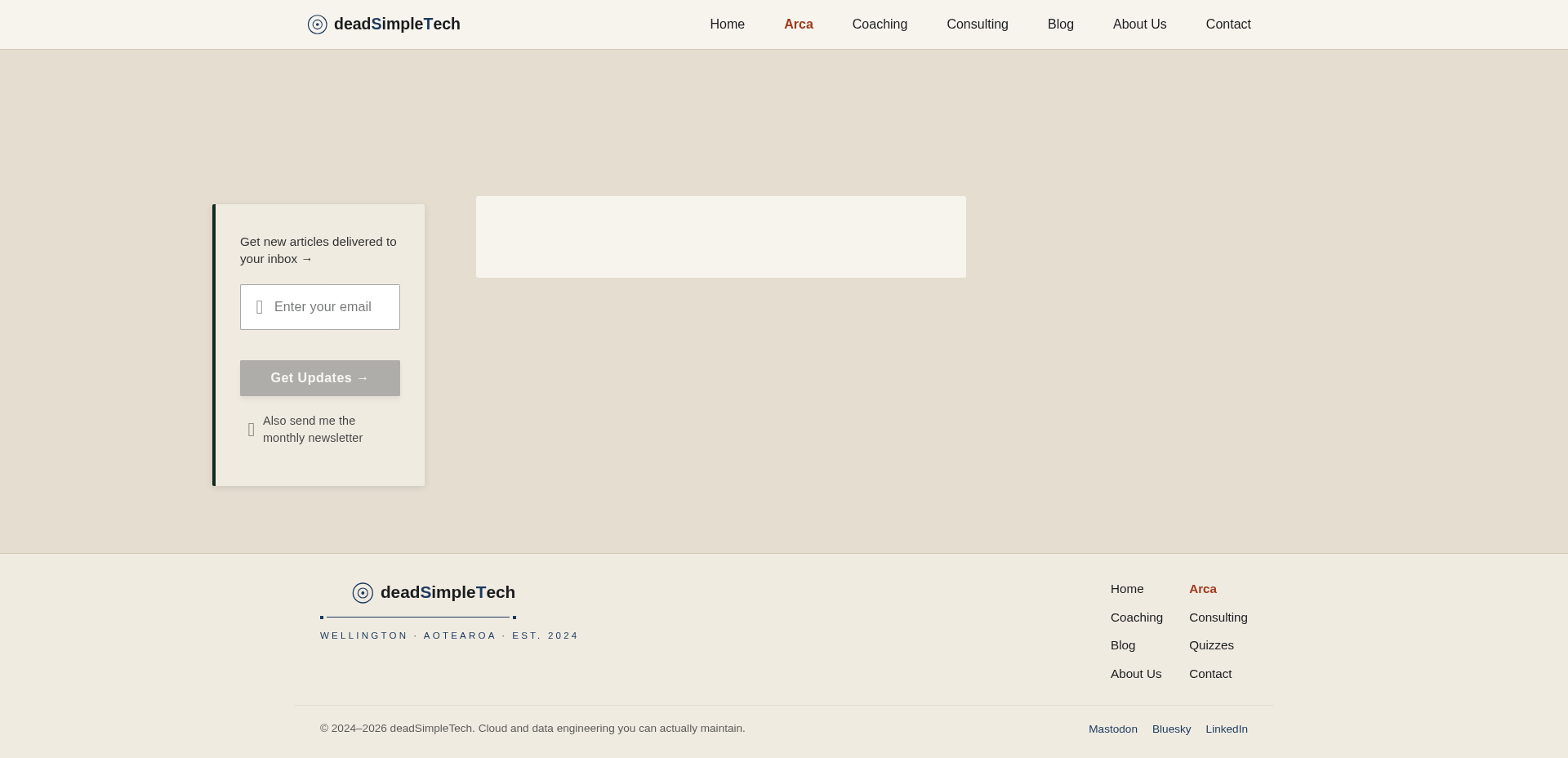The width and height of the screenshot is (1568, 758).
Task: Click the deadSimpleTech logo icon in header
Action: [x=318, y=25]
